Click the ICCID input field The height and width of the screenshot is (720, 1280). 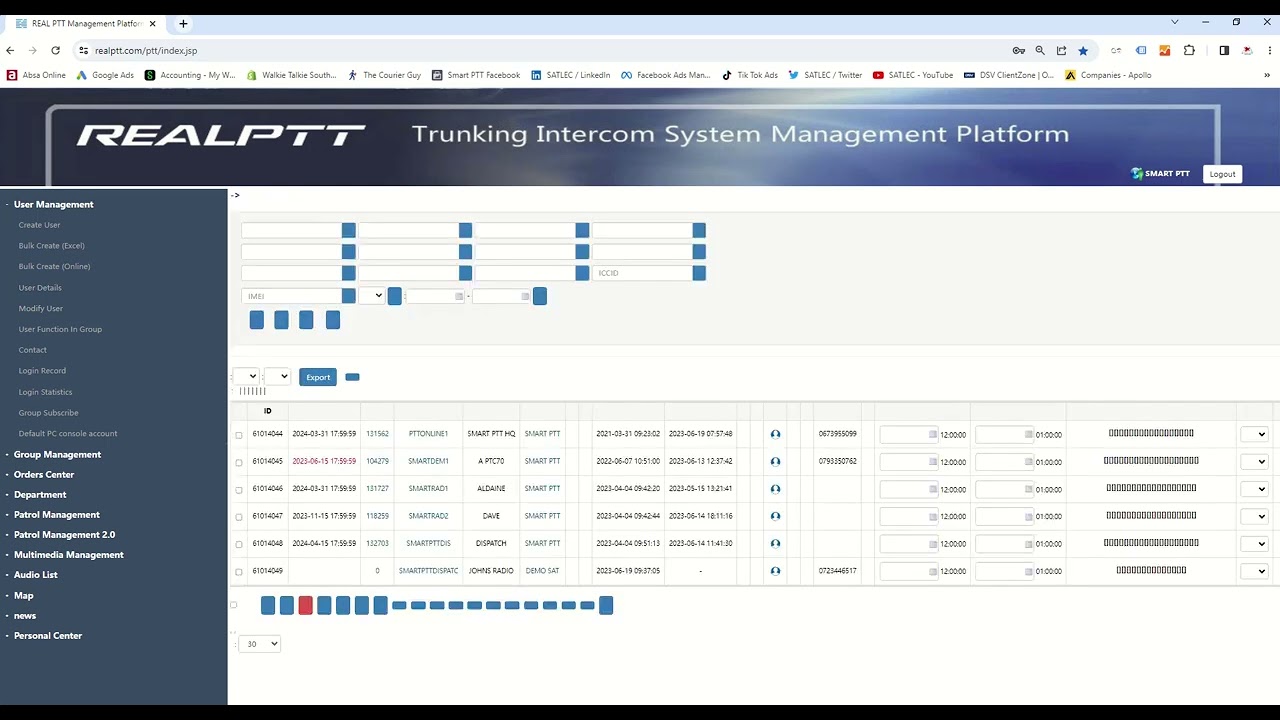[x=642, y=273]
